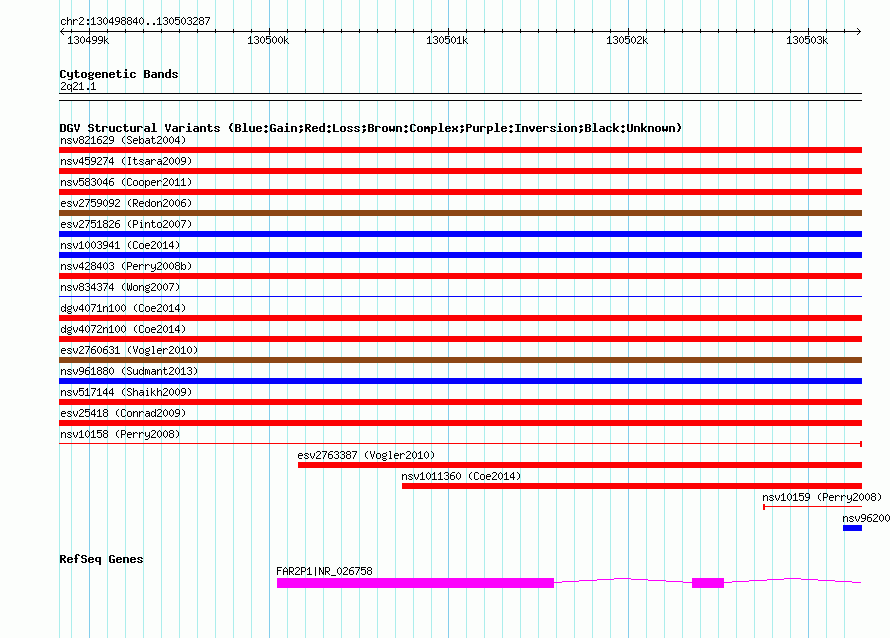The height and width of the screenshot is (638, 890).
Task: Select the 130500k ruler tick label
Action: (x=268, y=40)
